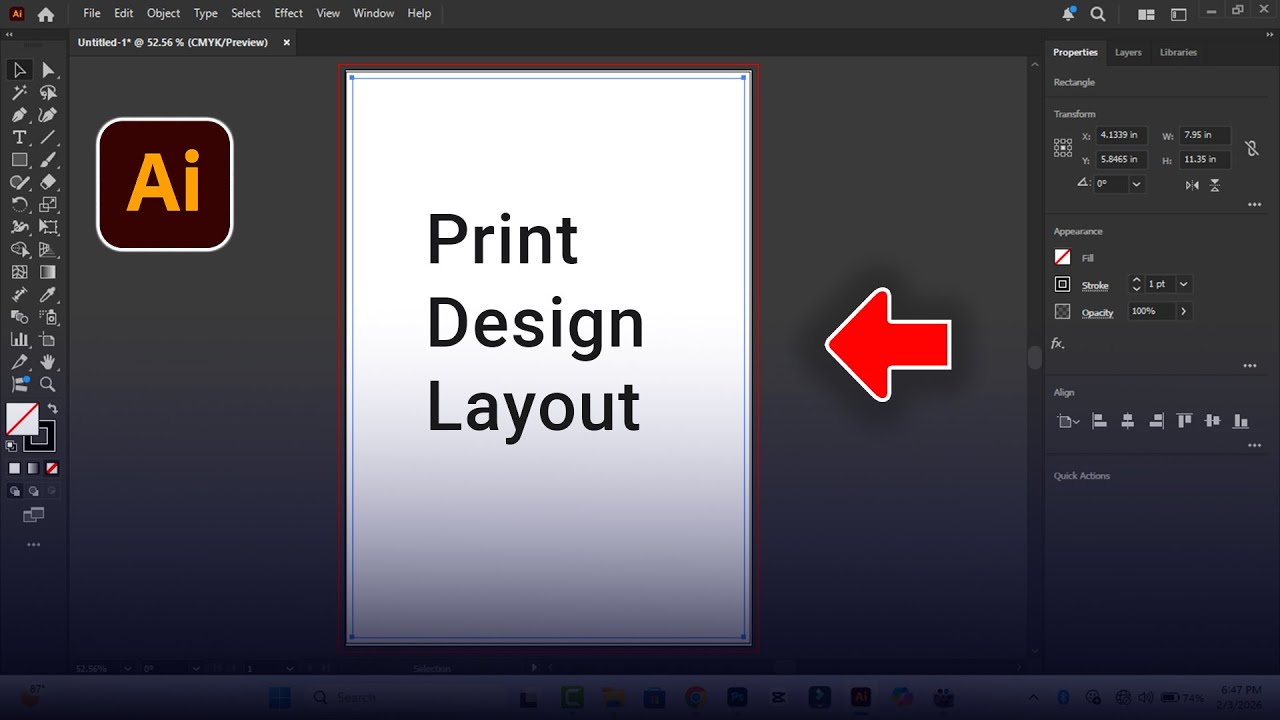Open the rotation angle dropdown
The width and height of the screenshot is (1280, 720).
(x=1136, y=184)
